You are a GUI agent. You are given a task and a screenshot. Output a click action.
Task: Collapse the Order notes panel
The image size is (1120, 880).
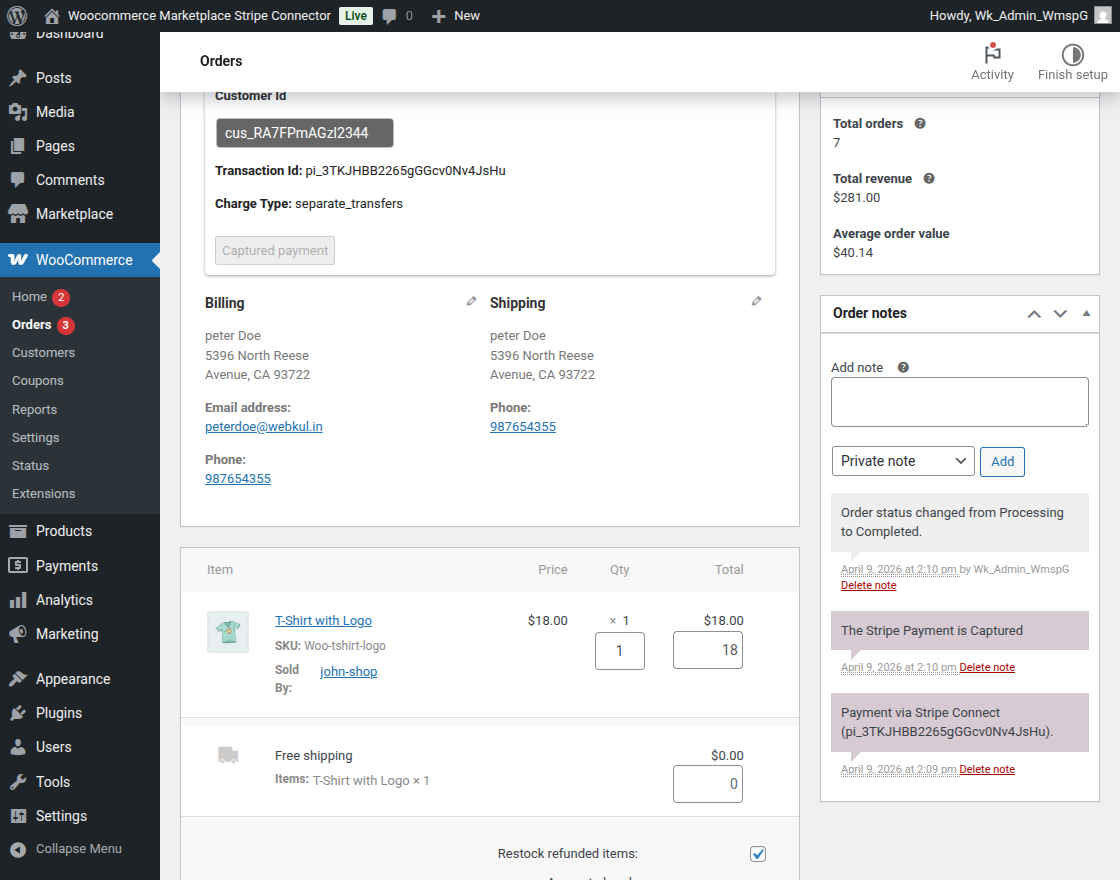[x=1086, y=314]
